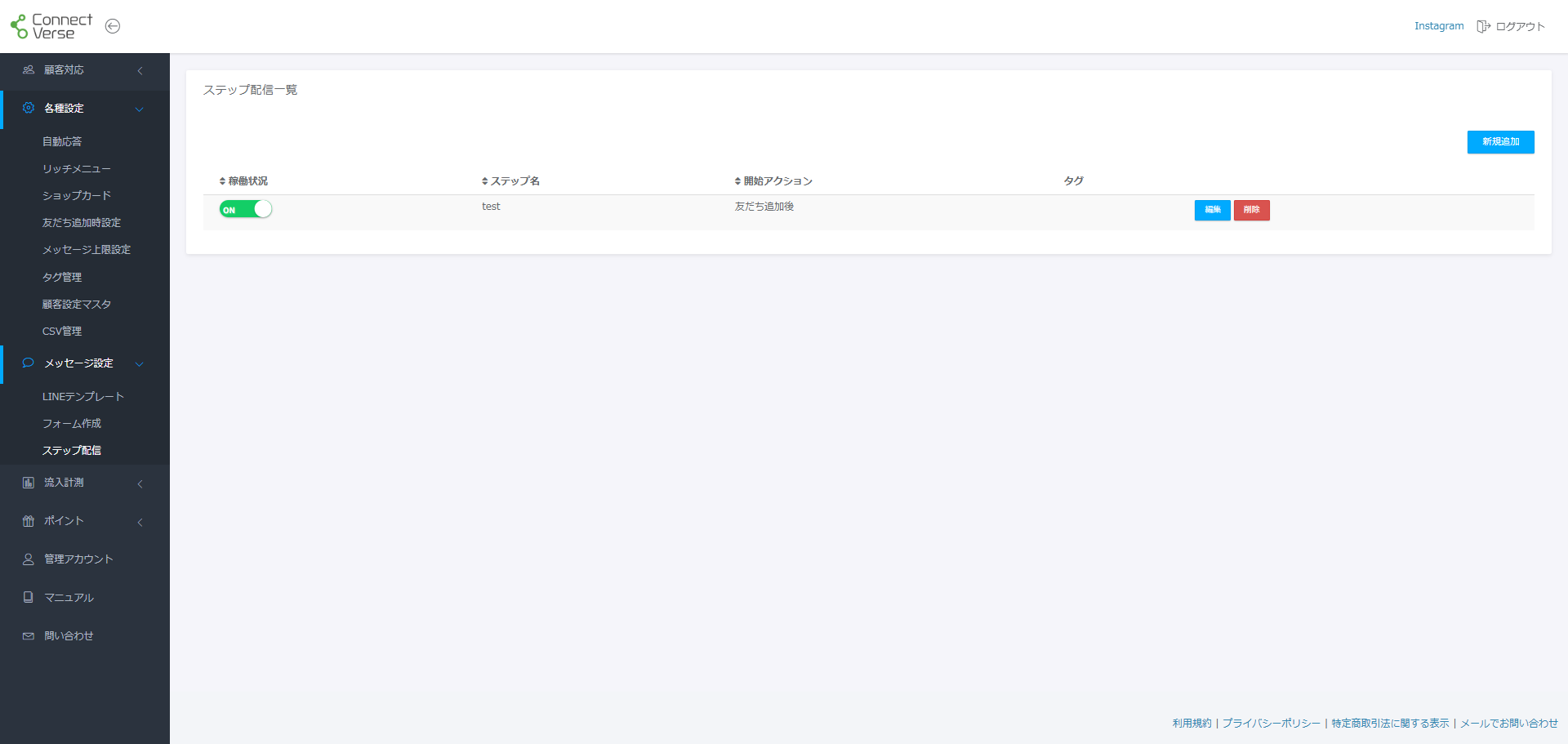This screenshot has width=1568, height=744.
Task: Open 特定商取引法に関する表示 footer link
Action: (1390, 724)
